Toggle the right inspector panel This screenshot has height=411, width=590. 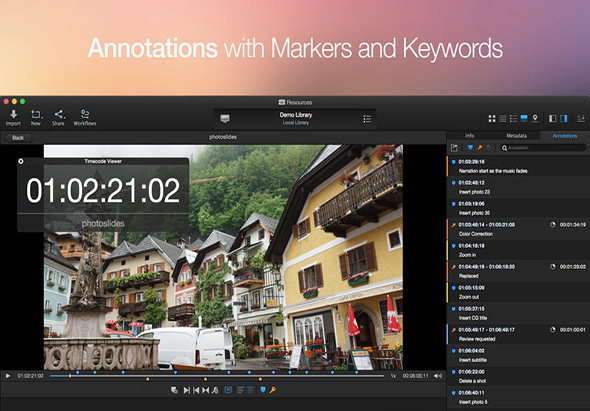pos(564,119)
